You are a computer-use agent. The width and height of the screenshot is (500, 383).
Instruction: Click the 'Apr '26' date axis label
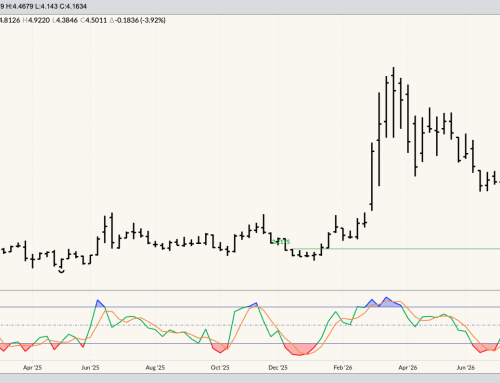pyautogui.click(x=408, y=368)
